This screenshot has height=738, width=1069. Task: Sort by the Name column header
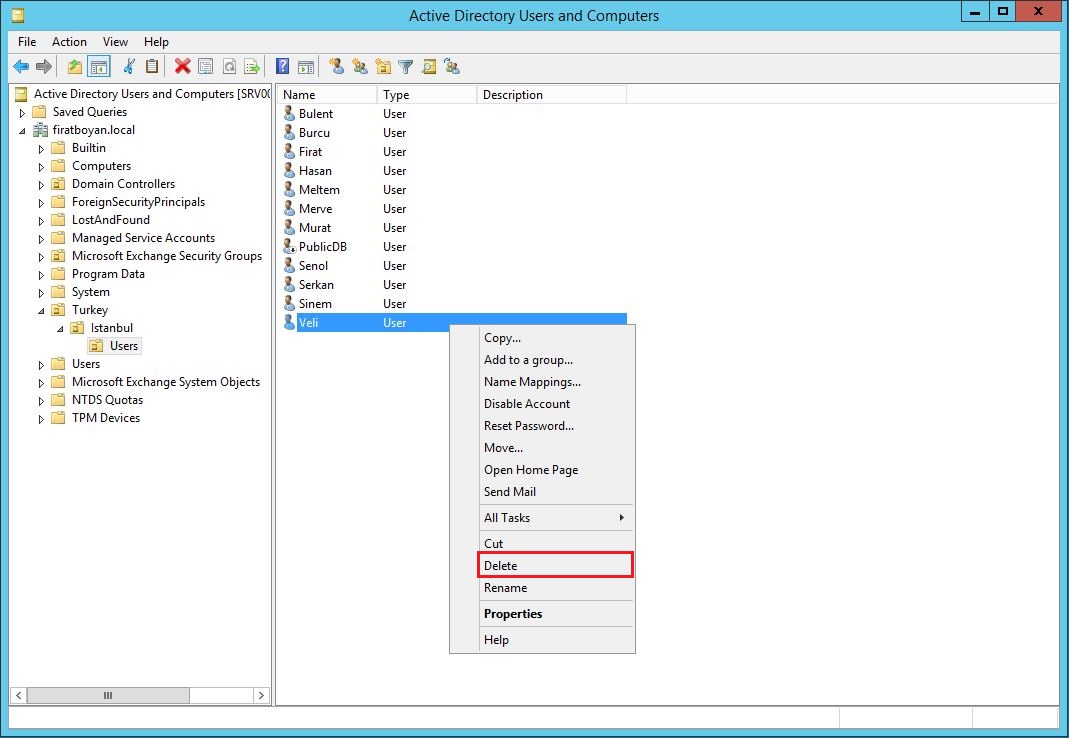327,95
